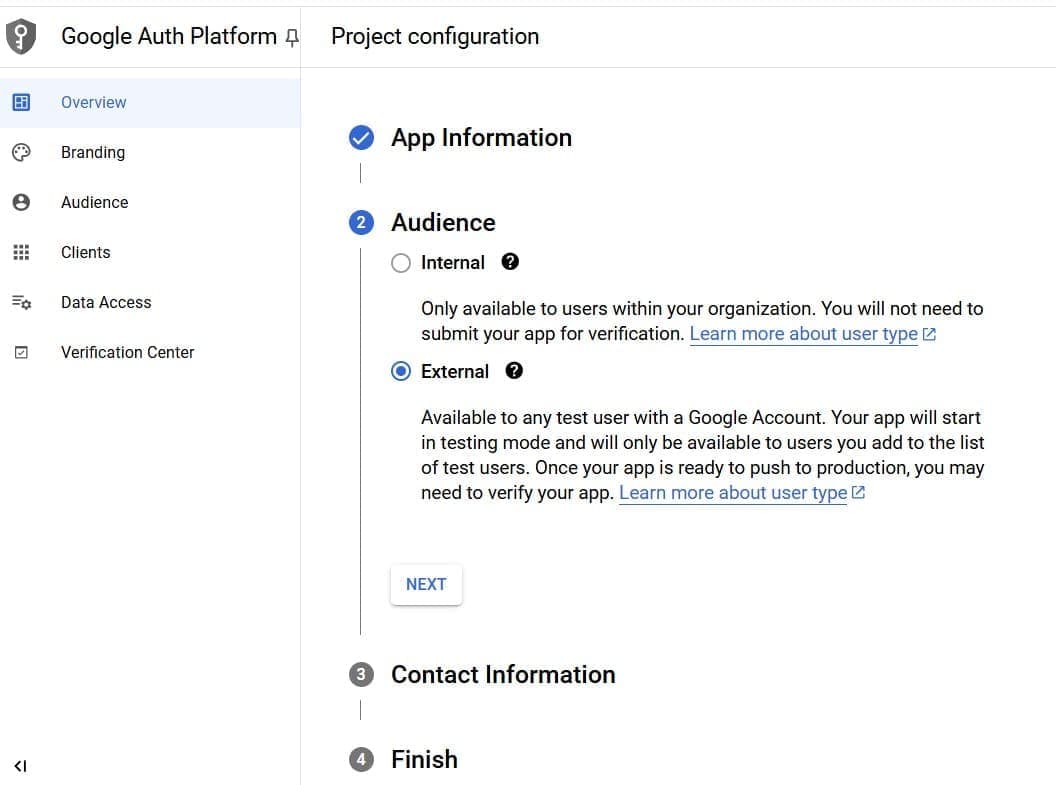Open help for the Internal user type
This screenshot has height=785, width=1056.
pyautogui.click(x=510, y=261)
